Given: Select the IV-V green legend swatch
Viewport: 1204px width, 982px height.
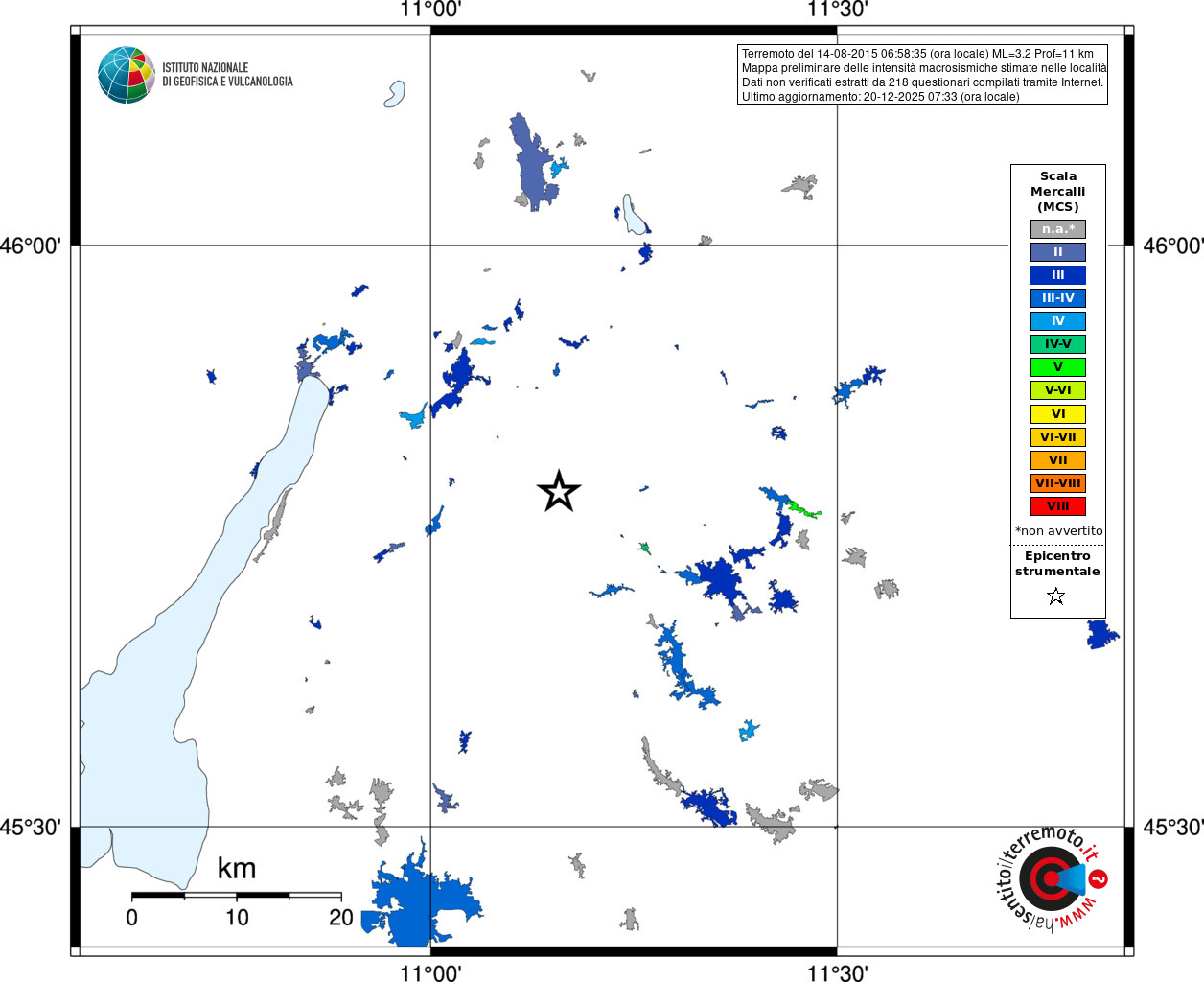Looking at the screenshot, I should [1058, 344].
